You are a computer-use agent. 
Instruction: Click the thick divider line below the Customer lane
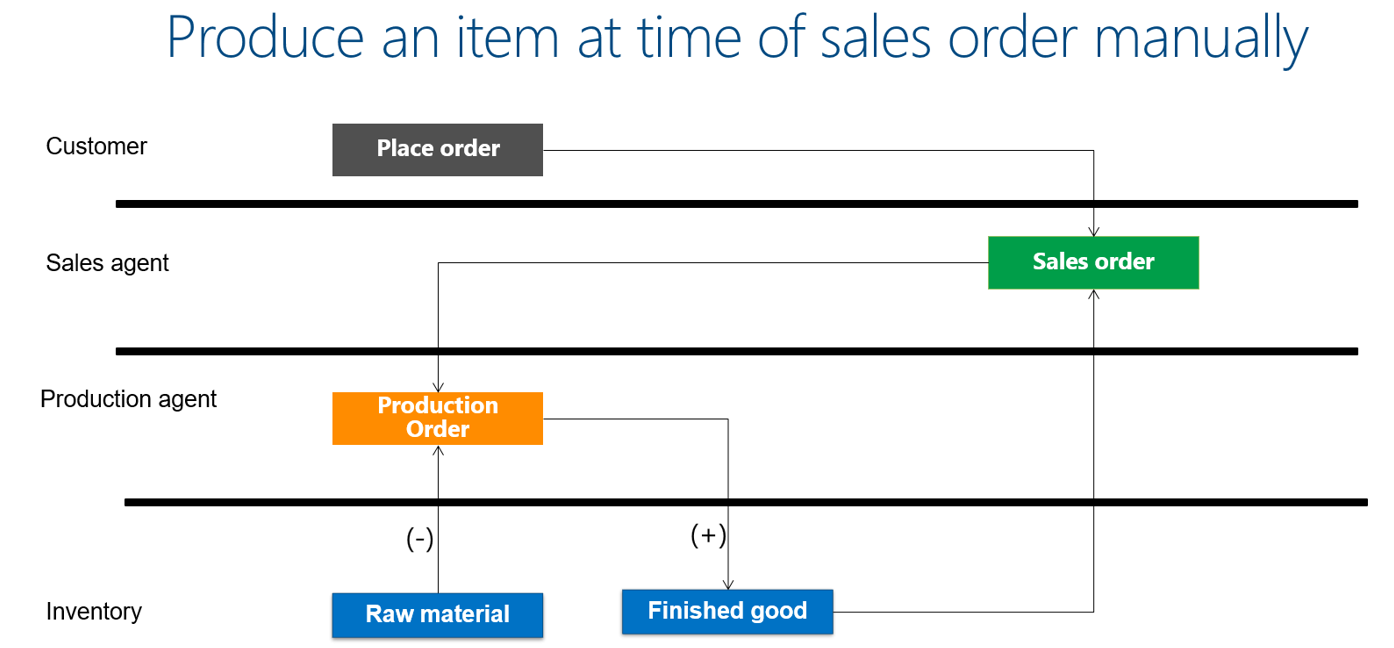pos(736,204)
